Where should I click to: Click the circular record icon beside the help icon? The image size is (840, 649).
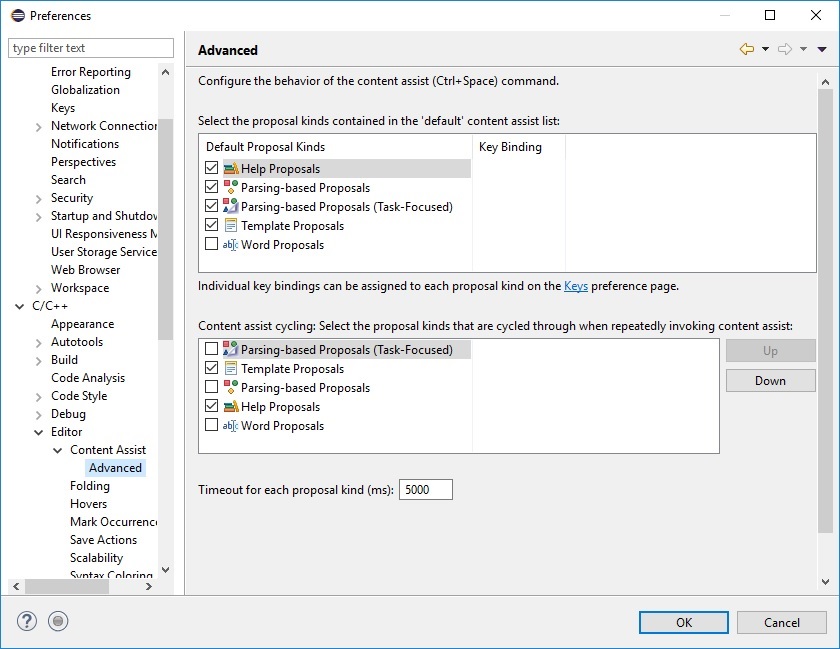58,621
